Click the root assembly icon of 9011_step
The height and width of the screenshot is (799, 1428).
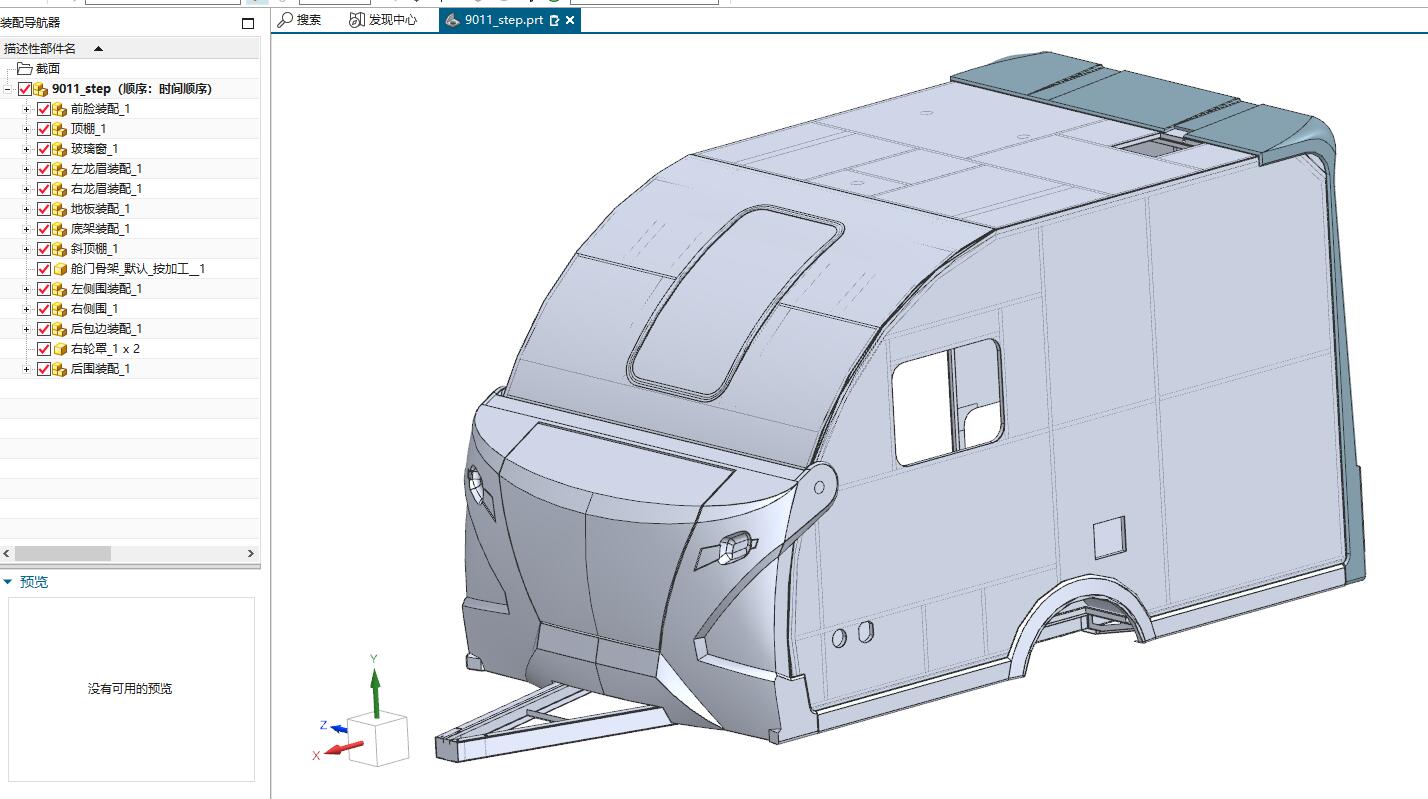click(x=40, y=89)
